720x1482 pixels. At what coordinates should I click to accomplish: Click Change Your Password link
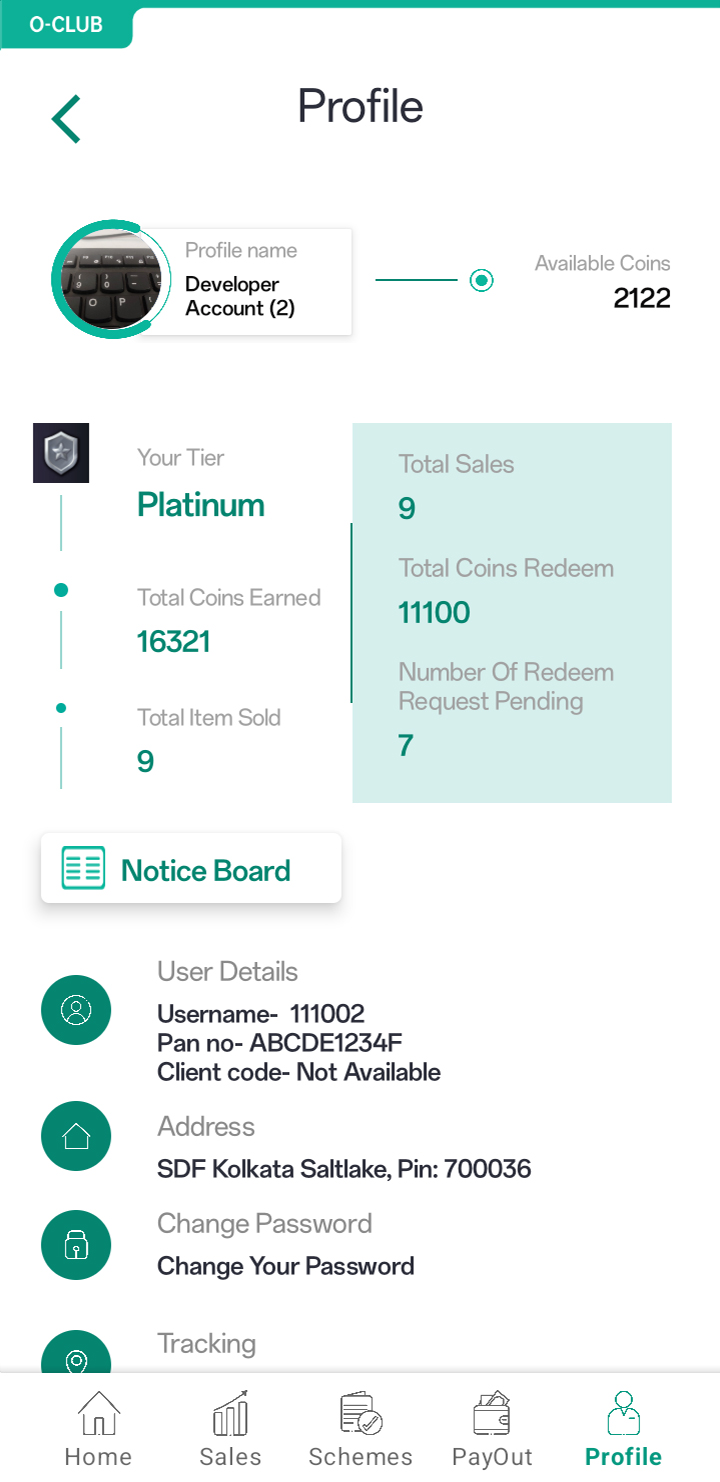(x=286, y=1266)
